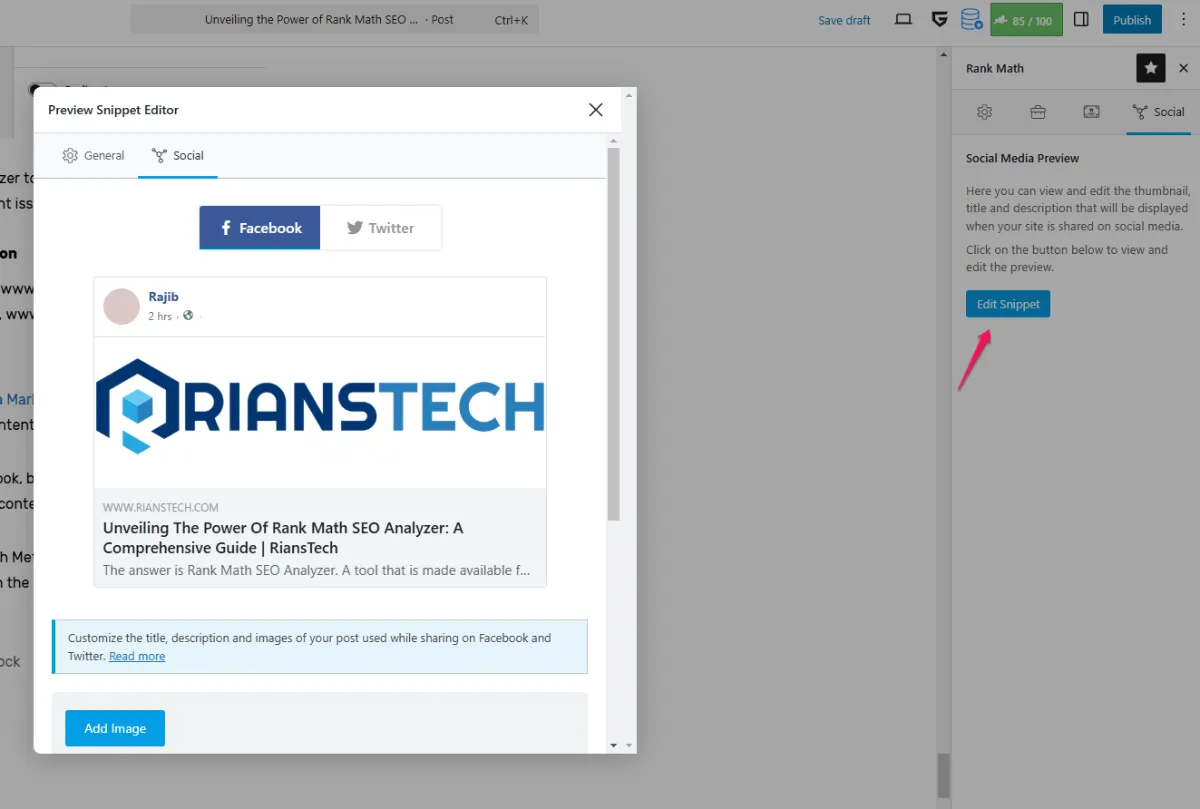
Task: Toggle Facebook preview mode on
Action: pos(259,227)
